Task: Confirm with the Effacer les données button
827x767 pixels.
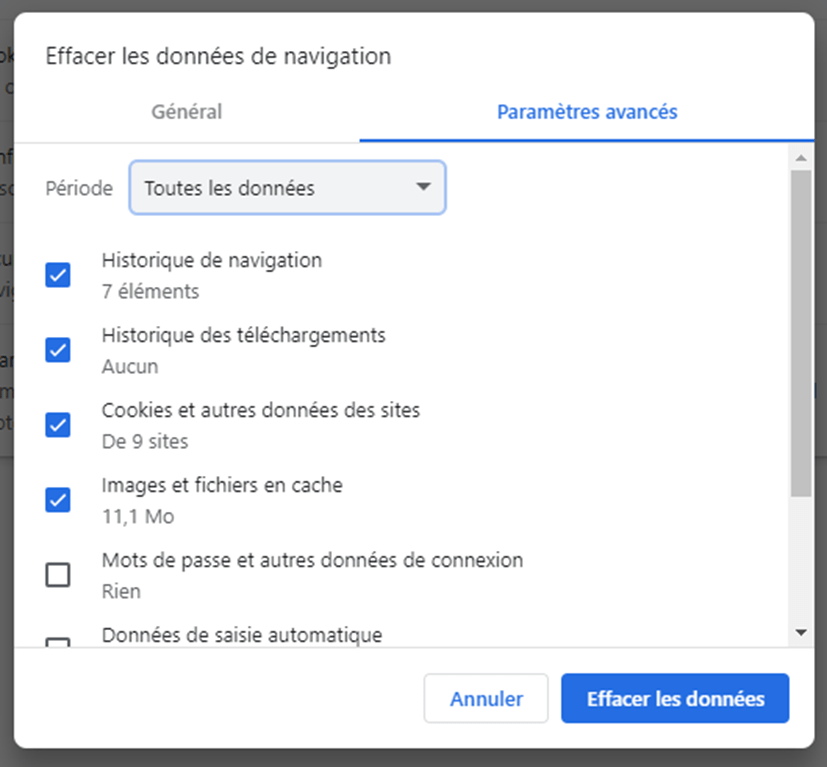Action: coord(675,698)
